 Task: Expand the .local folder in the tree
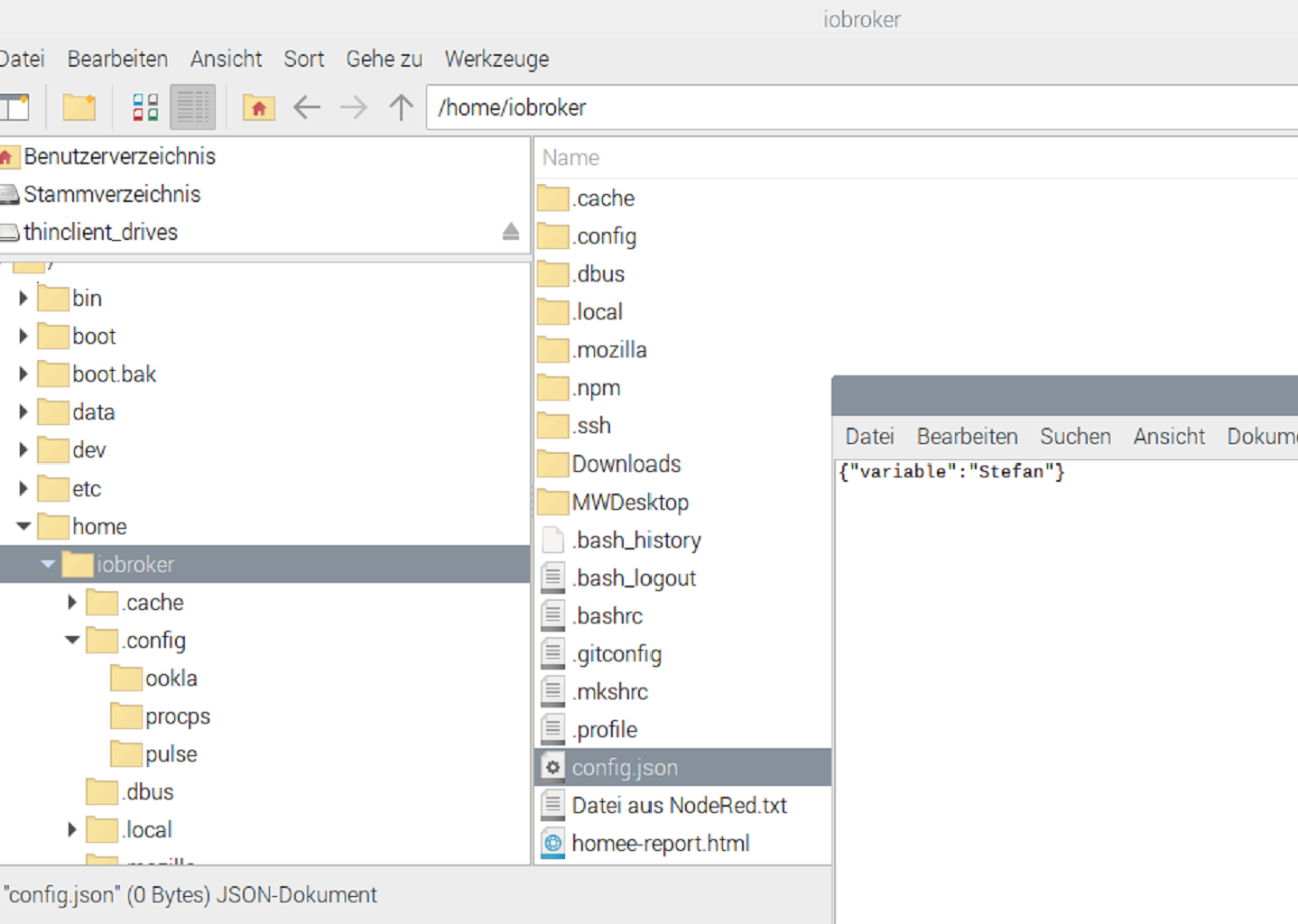pos(72,829)
